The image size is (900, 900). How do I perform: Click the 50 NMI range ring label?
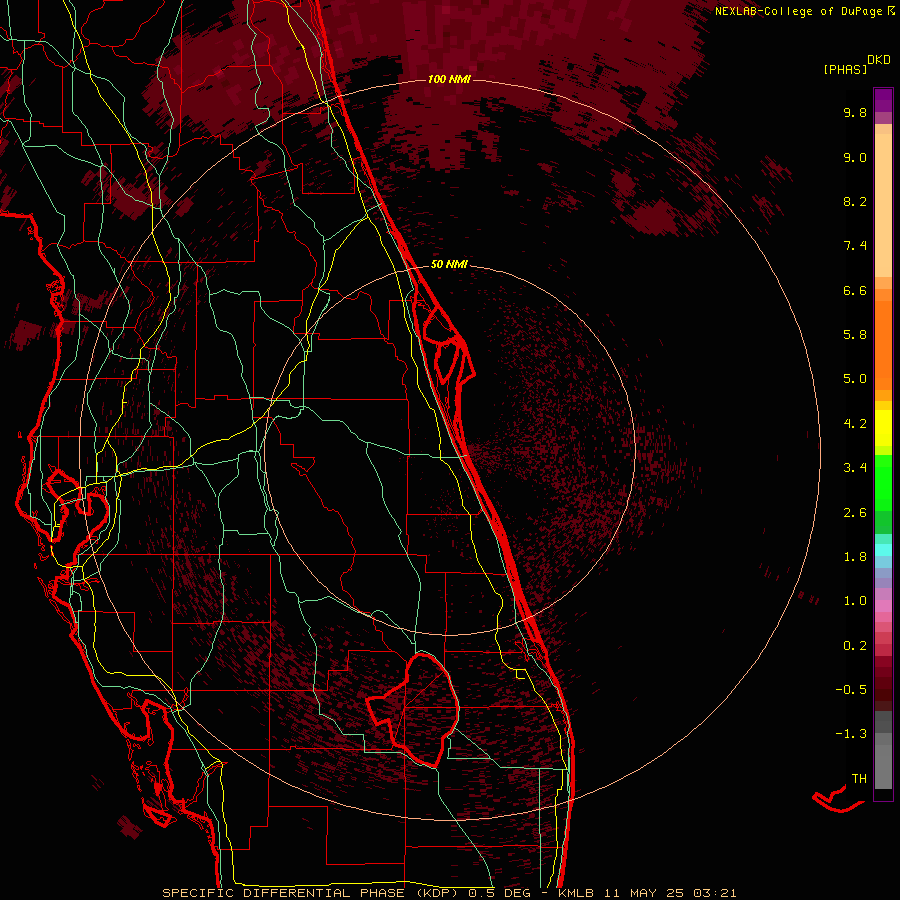[449, 264]
